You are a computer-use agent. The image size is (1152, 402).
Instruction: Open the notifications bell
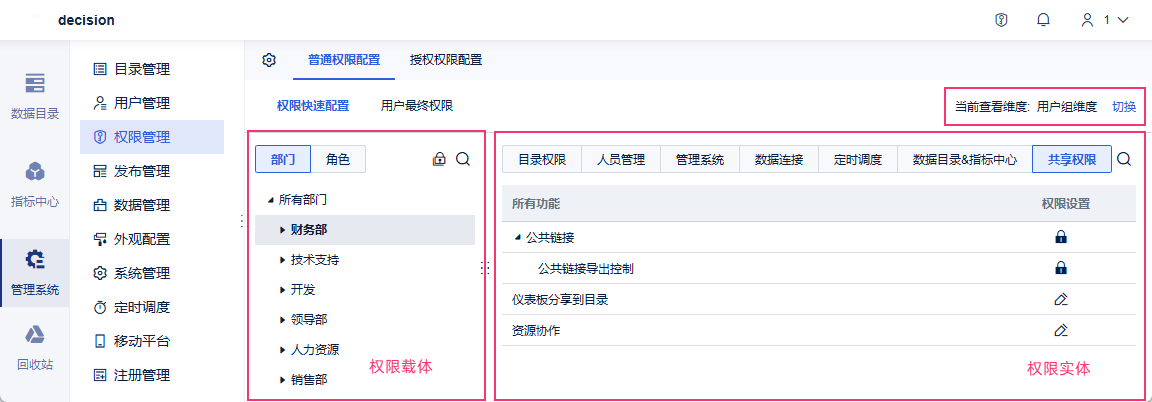pyautogui.click(x=1043, y=20)
